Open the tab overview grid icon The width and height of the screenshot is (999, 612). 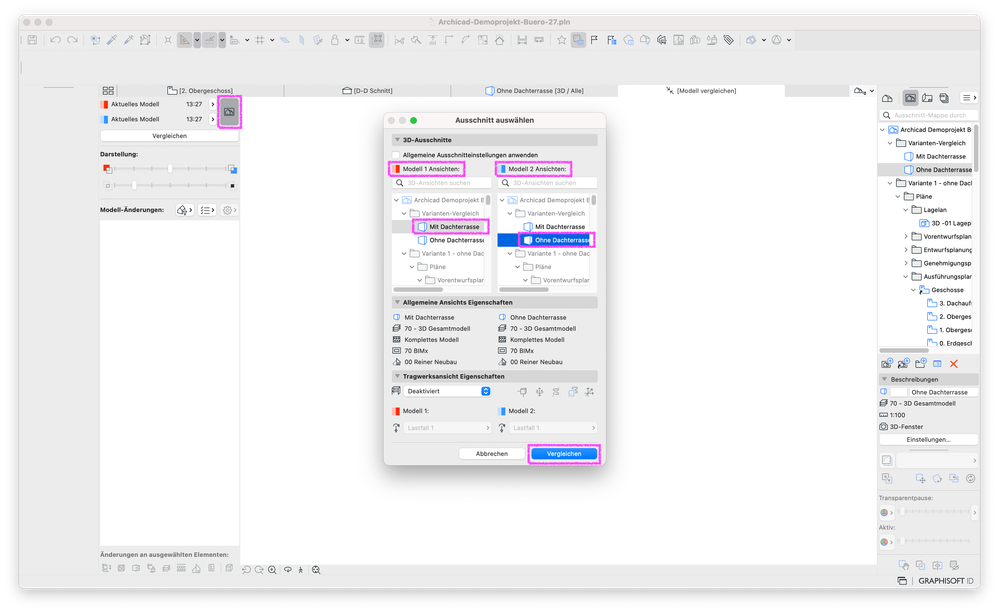click(108, 90)
